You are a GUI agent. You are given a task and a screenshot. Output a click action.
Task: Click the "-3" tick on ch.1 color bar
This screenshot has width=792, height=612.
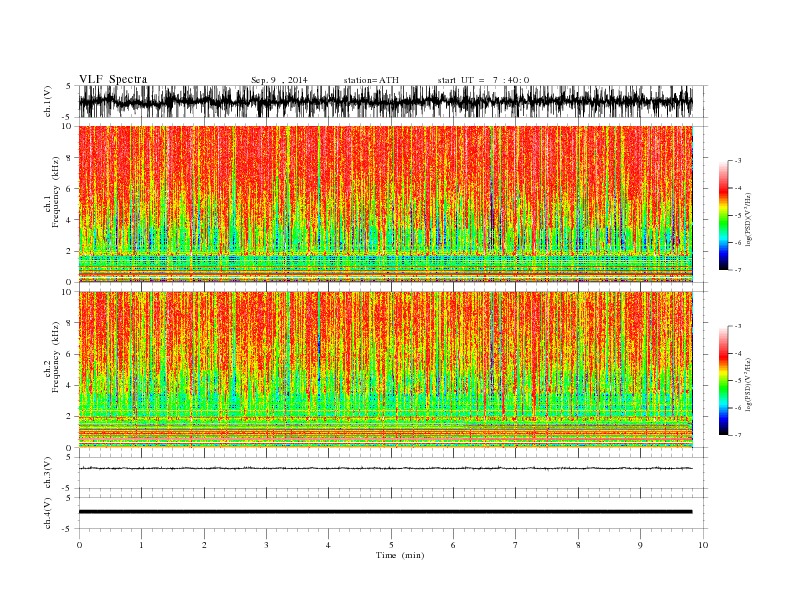pyautogui.click(x=737, y=161)
